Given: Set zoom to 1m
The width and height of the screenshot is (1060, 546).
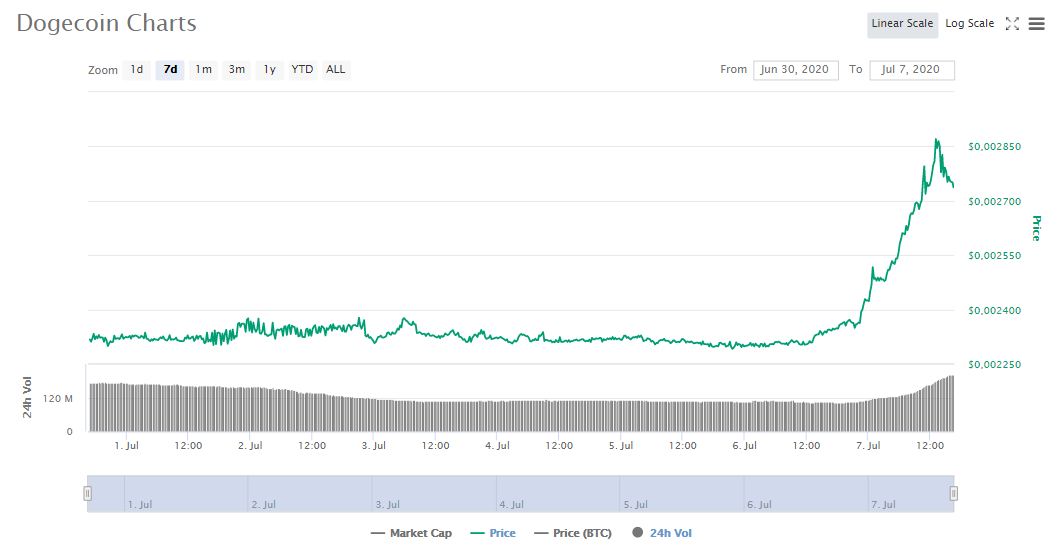Looking at the screenshot, I should pyautogui.click(x=203, y=70).
